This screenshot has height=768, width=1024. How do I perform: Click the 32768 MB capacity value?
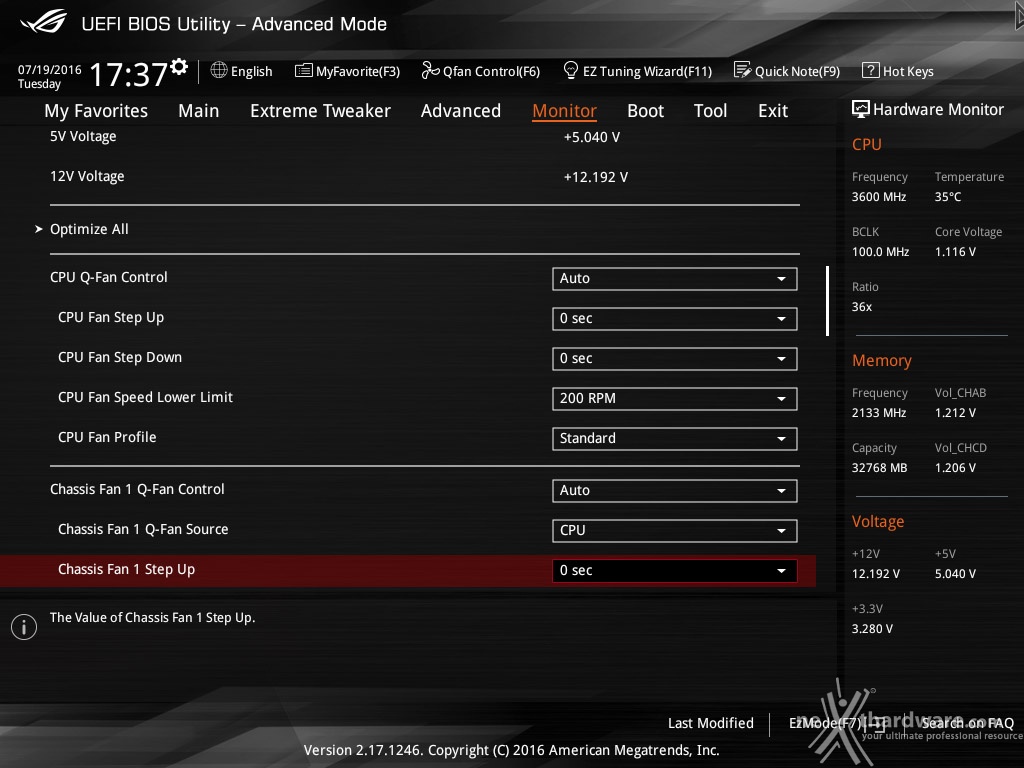pos(879,468)
